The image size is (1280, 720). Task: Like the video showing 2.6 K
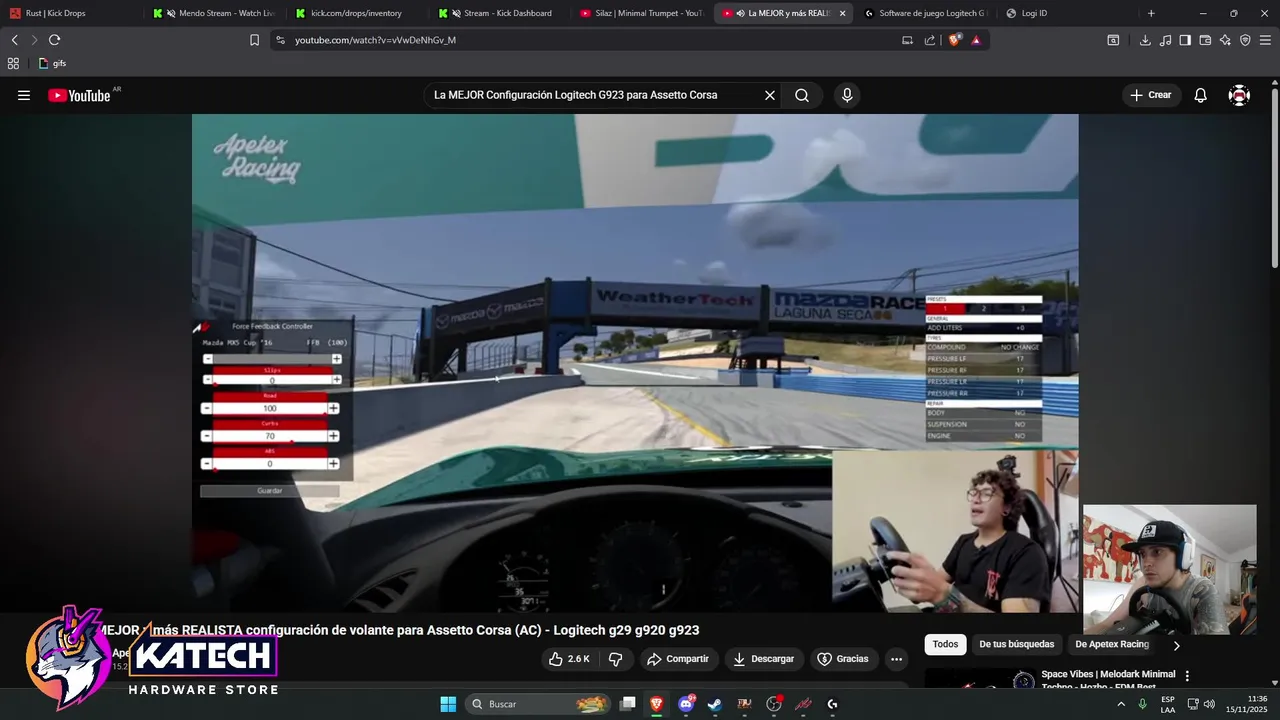pos(569,659)
